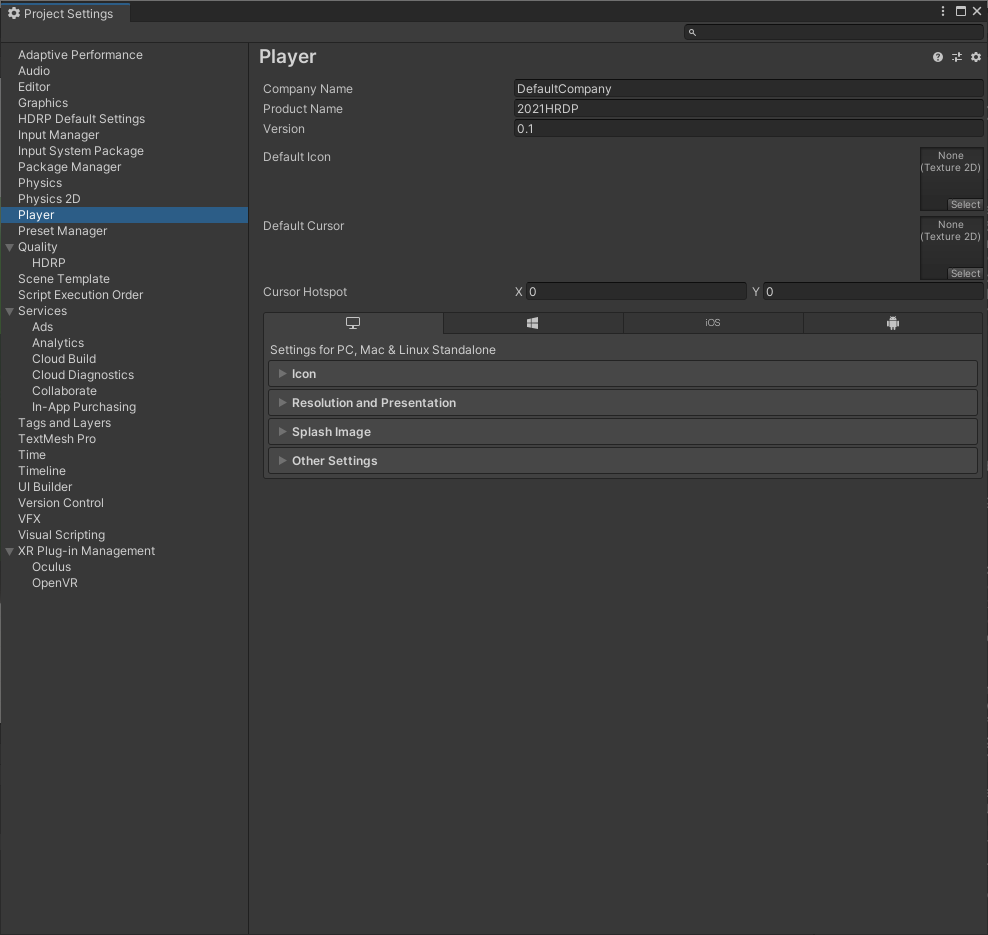This screenshot has height=935, width=988.
Task: Select the Android platform icon tab
Action: click(892, 323)
